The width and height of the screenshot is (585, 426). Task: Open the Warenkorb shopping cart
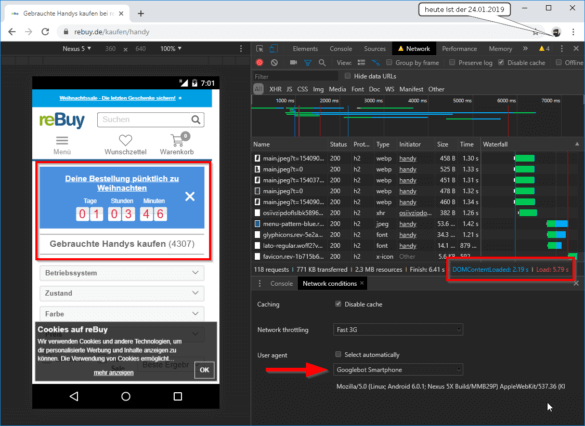(x=177, y=144)
